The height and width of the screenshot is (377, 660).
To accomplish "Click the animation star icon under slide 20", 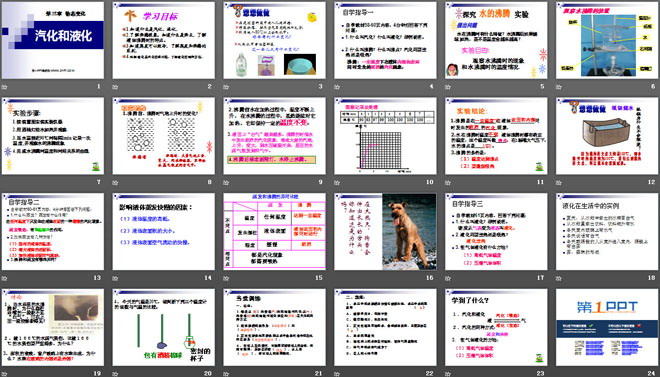I will coord(115,373).
